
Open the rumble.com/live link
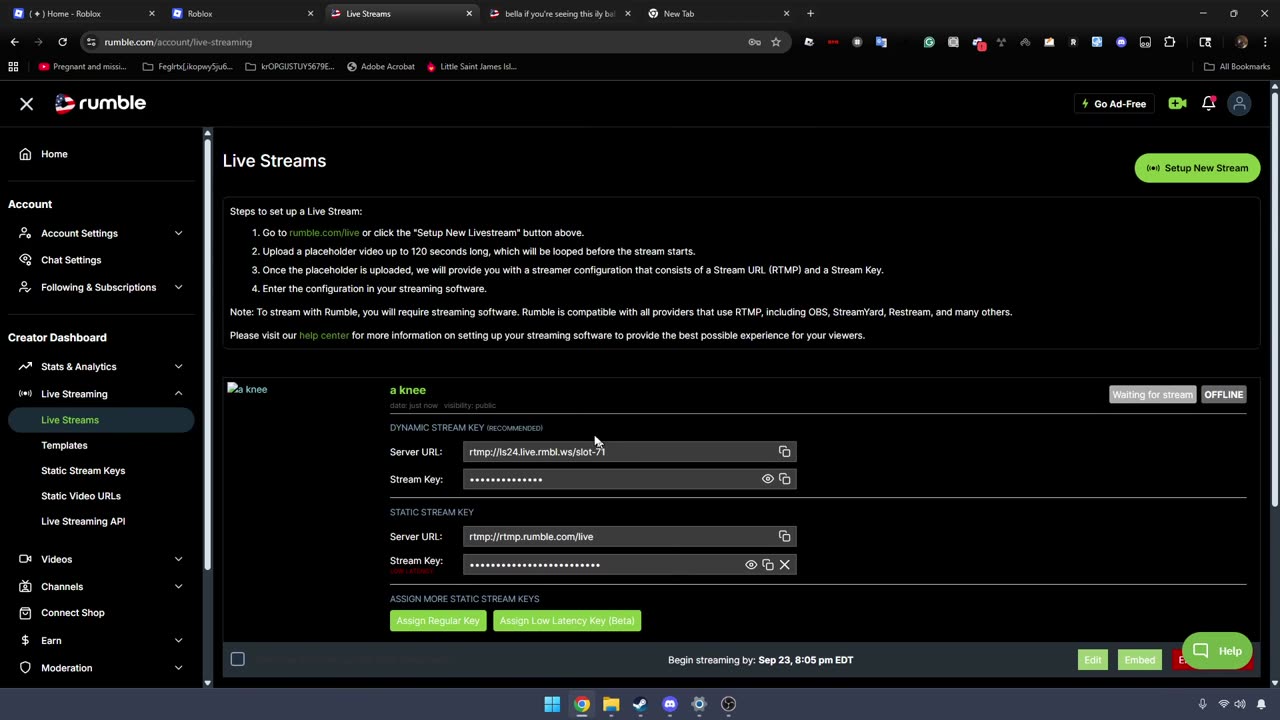pos(324,233)
